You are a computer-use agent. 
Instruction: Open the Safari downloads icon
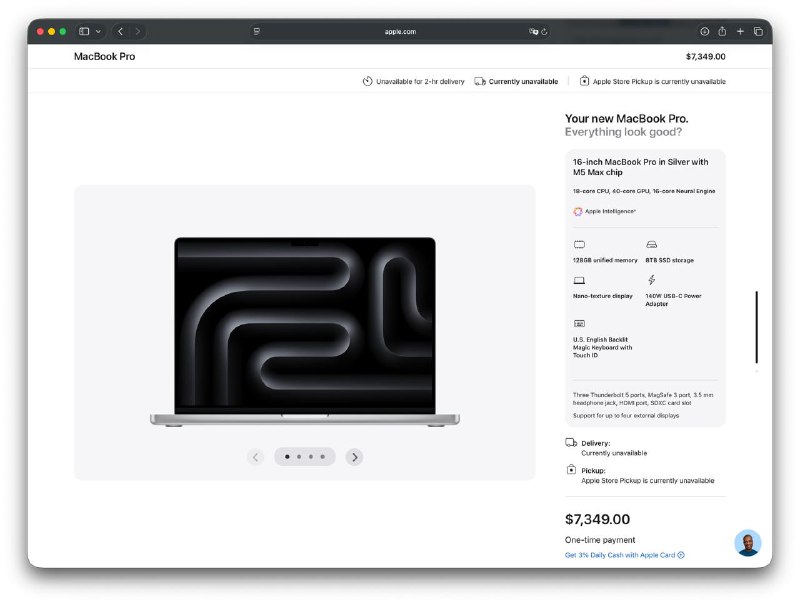click(704, 32)
